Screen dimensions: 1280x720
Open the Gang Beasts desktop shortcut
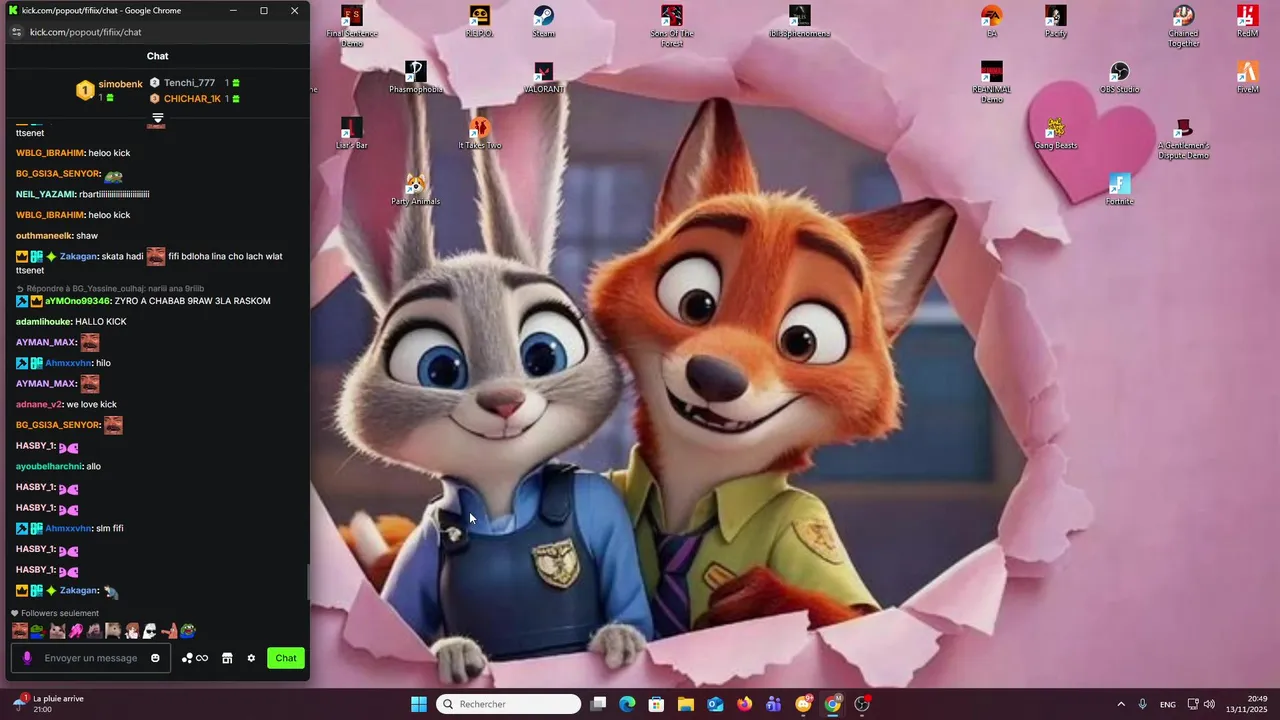[1055, 133]
